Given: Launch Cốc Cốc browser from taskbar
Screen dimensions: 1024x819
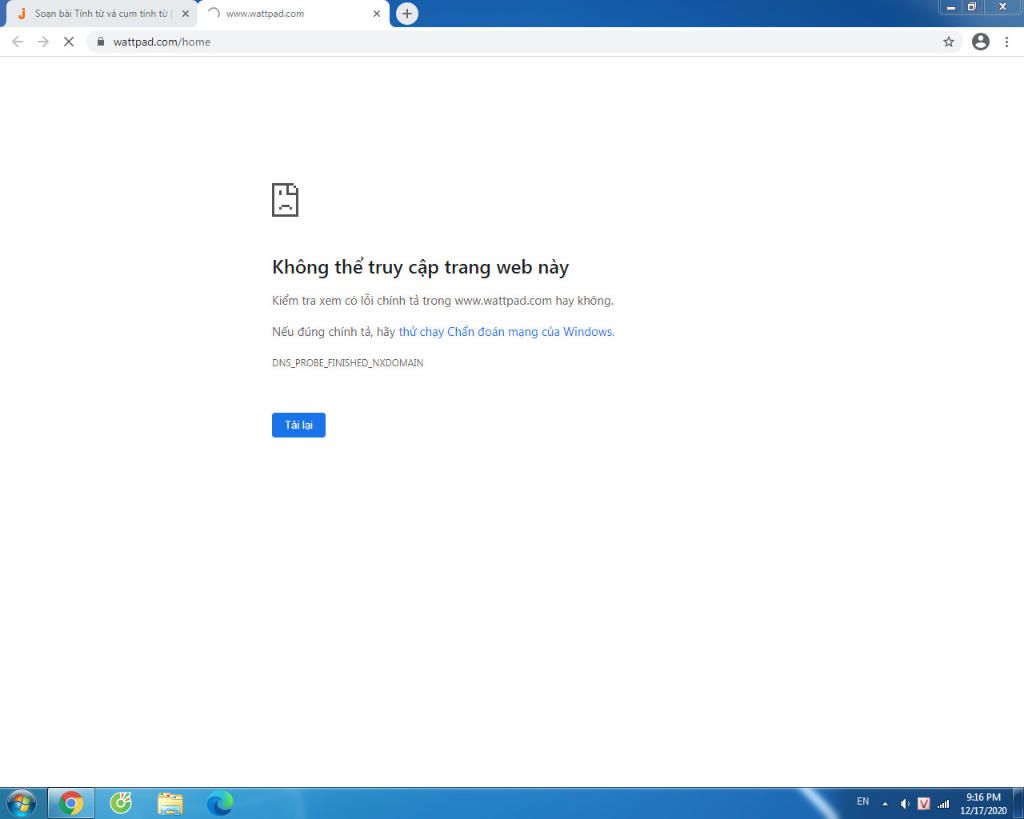Looking at the screenshot, I should (x=121, y=803).
